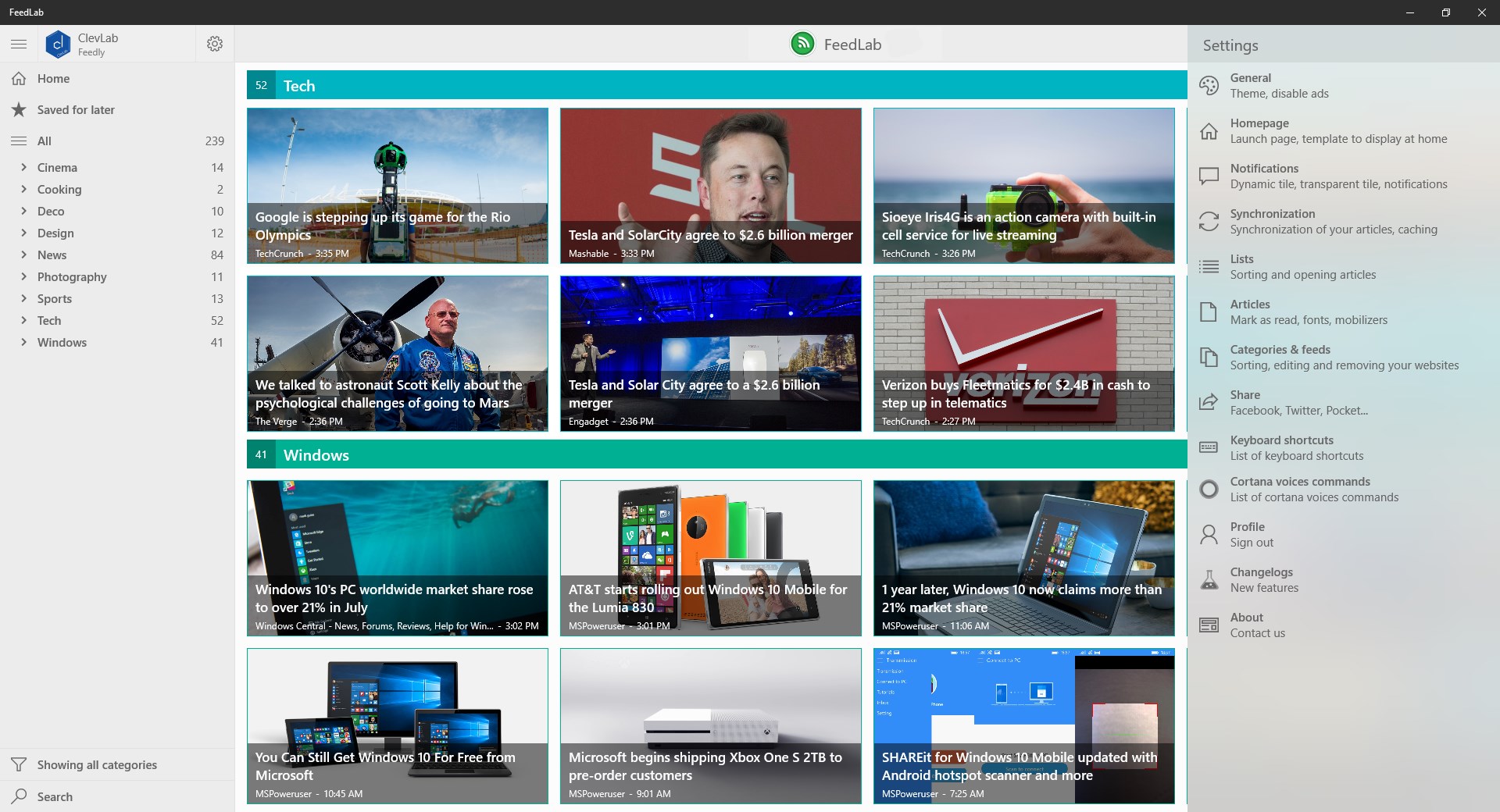Click the settings gear next to ClevLab
The image size is (1500, 812).
click(214, 44)
